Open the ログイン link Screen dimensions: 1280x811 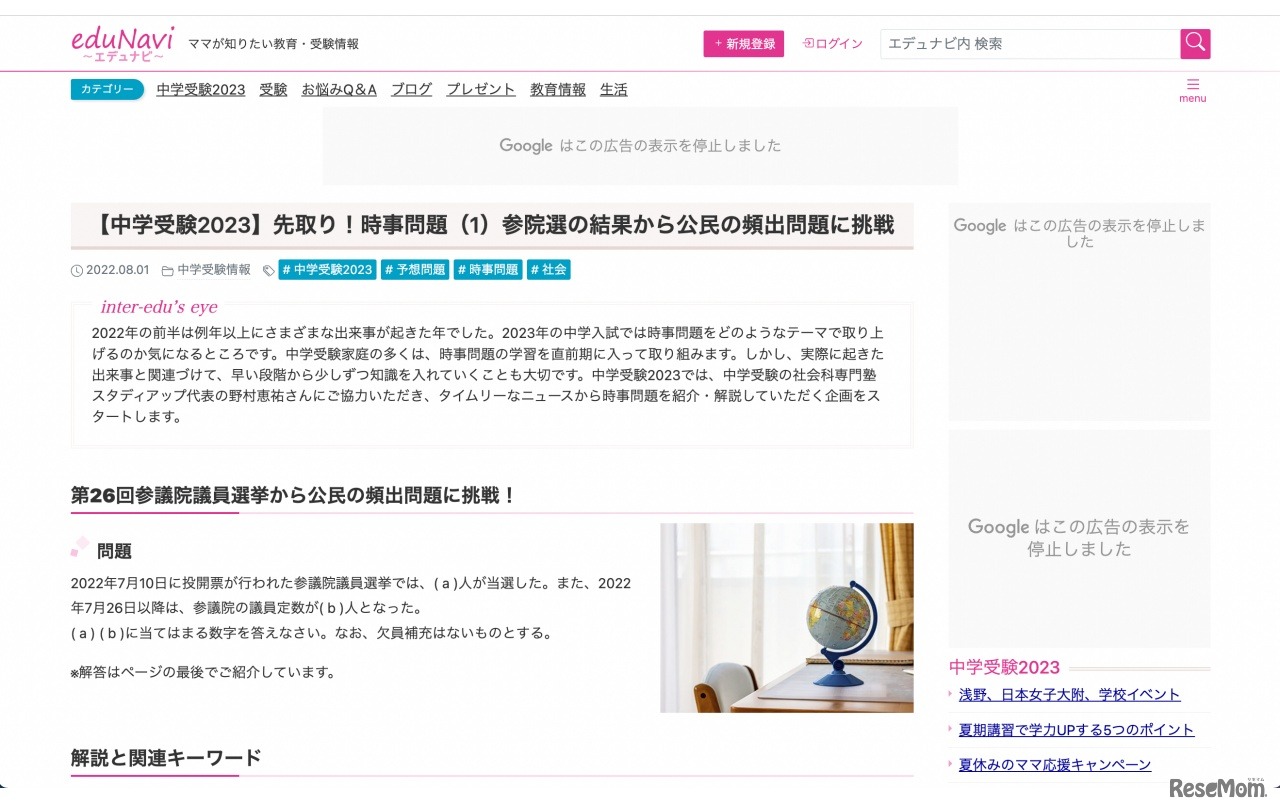coord(832,43)
